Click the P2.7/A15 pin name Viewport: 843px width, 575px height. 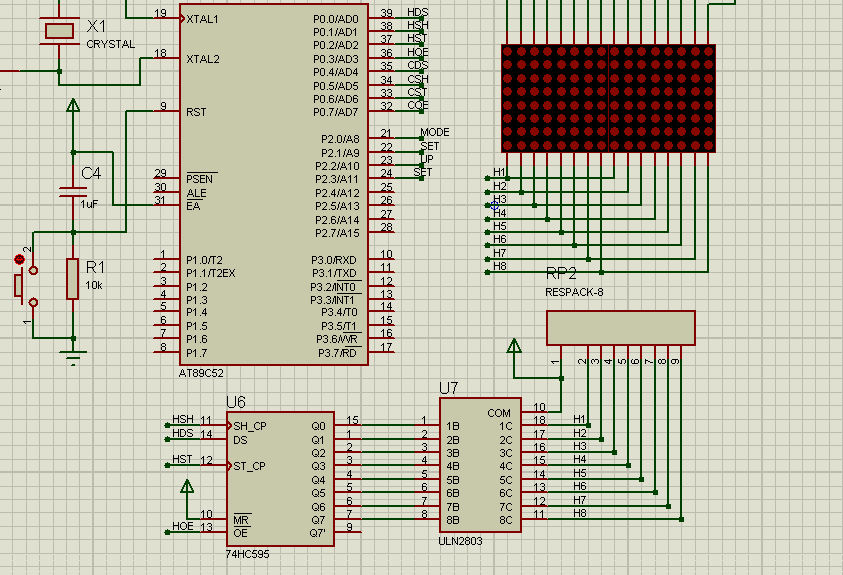(x=337, y=233)
